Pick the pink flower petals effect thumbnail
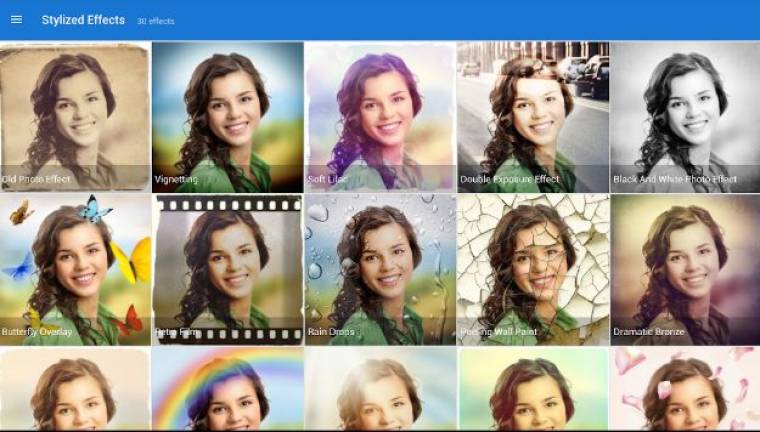 (x=685, y=388)
